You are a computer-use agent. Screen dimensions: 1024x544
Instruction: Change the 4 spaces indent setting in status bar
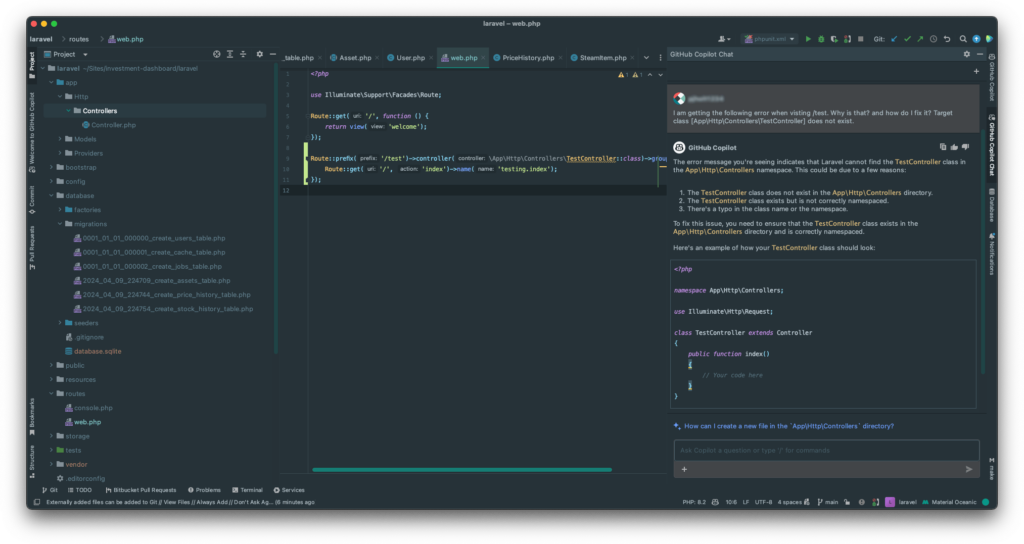tap(790, 502)
